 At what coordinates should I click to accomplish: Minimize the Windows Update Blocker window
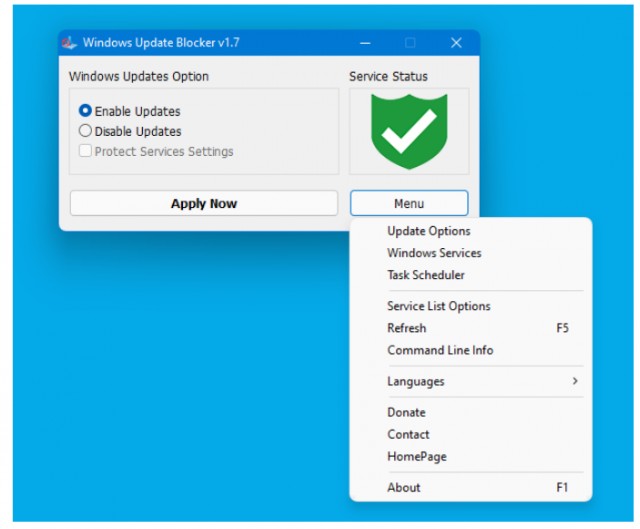365,43
